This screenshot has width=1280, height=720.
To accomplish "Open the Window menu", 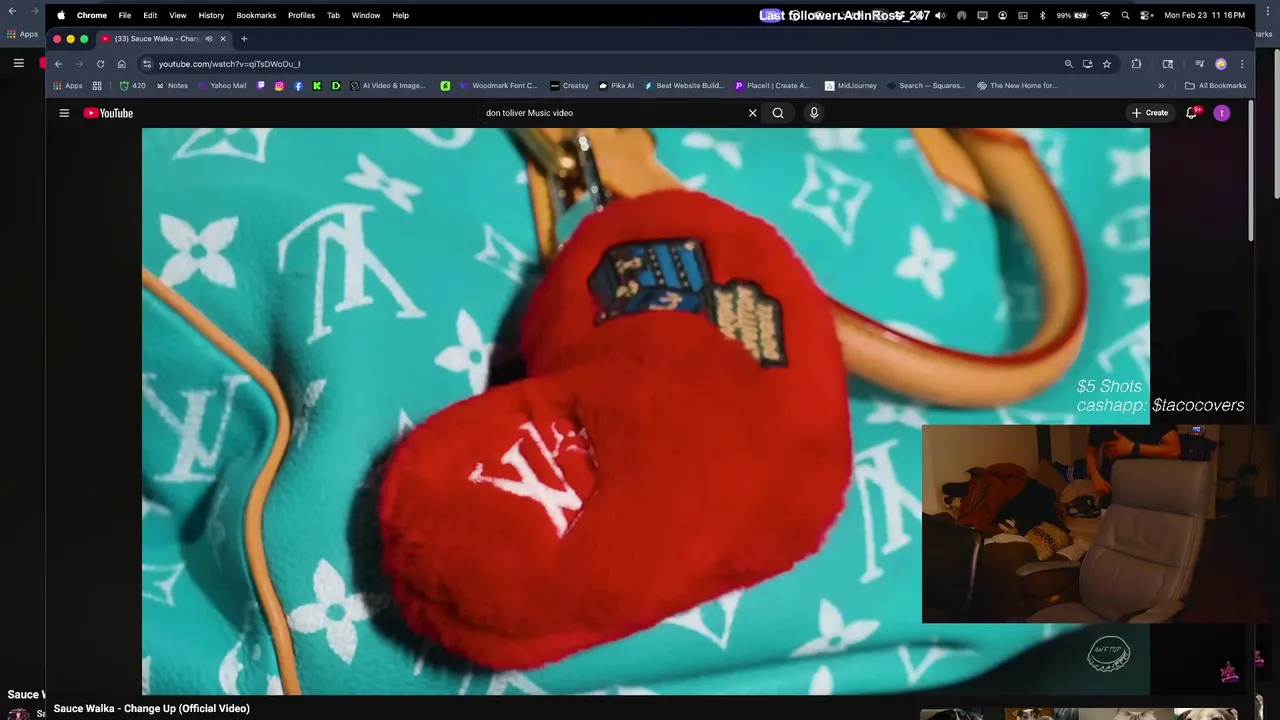I will pos(366,15).
